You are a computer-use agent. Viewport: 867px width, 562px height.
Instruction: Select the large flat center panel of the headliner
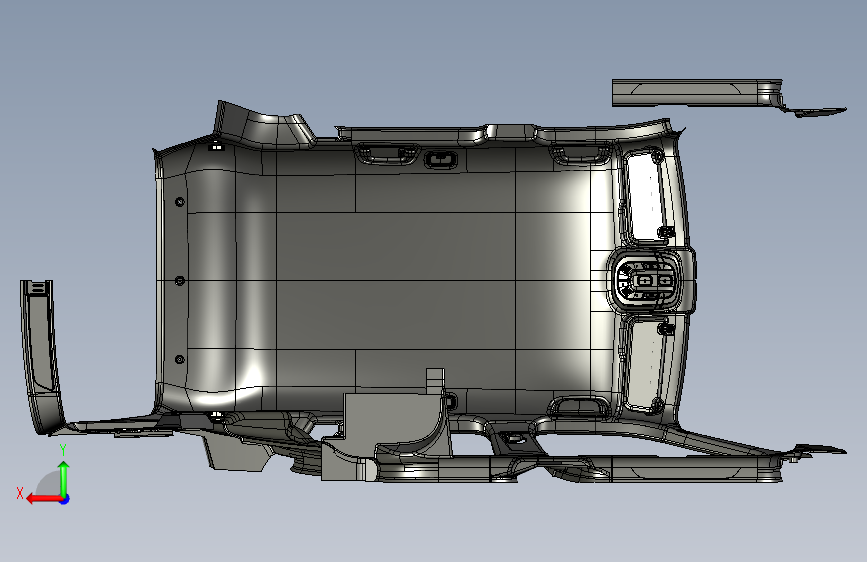coord(395,280)
